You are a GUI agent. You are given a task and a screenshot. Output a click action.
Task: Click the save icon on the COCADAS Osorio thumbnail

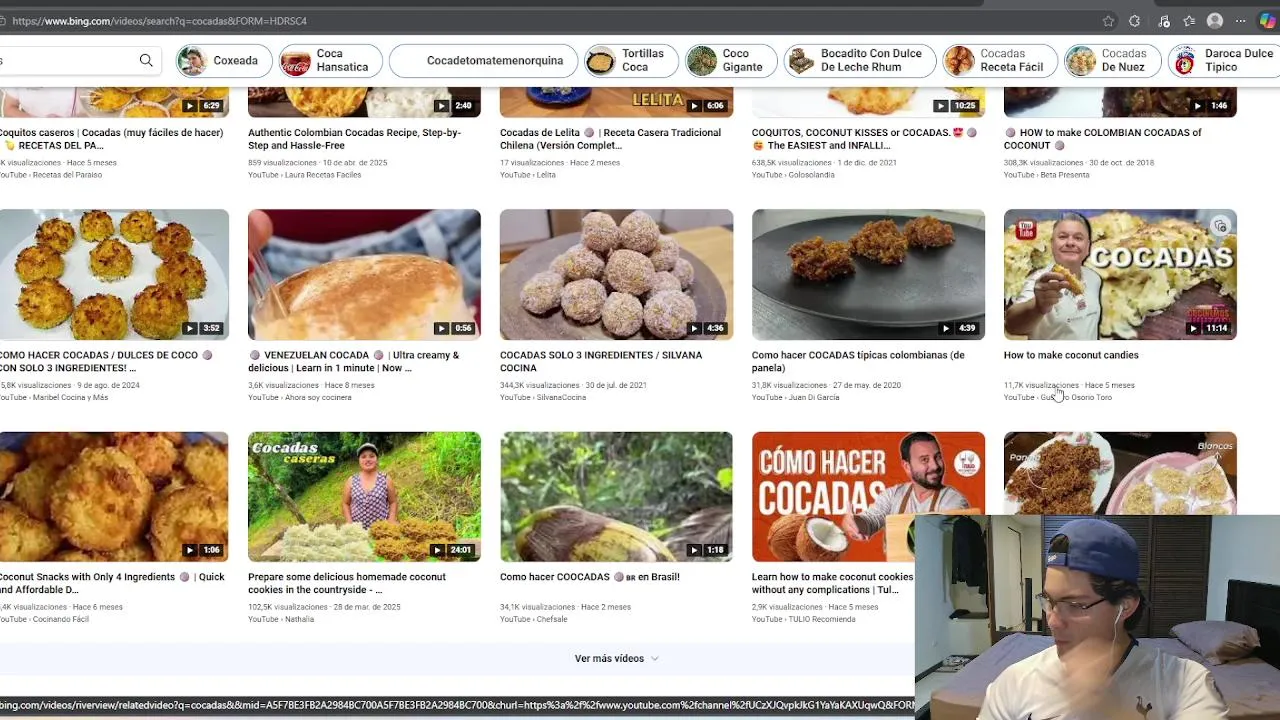pyautogui.click(x=1220, y=227)
